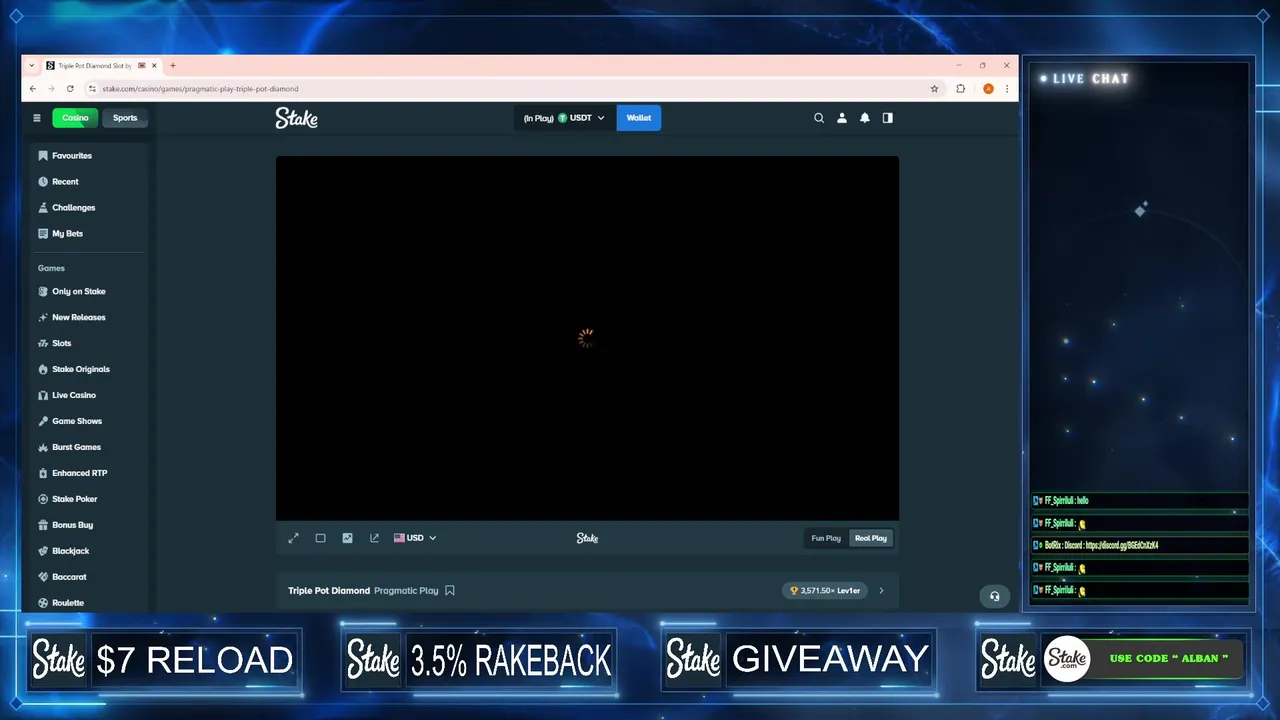Click the 3,571.50× Lev1er big win badge
The width and height of the screenshot is (1280, 720).
tap(825, 591)
